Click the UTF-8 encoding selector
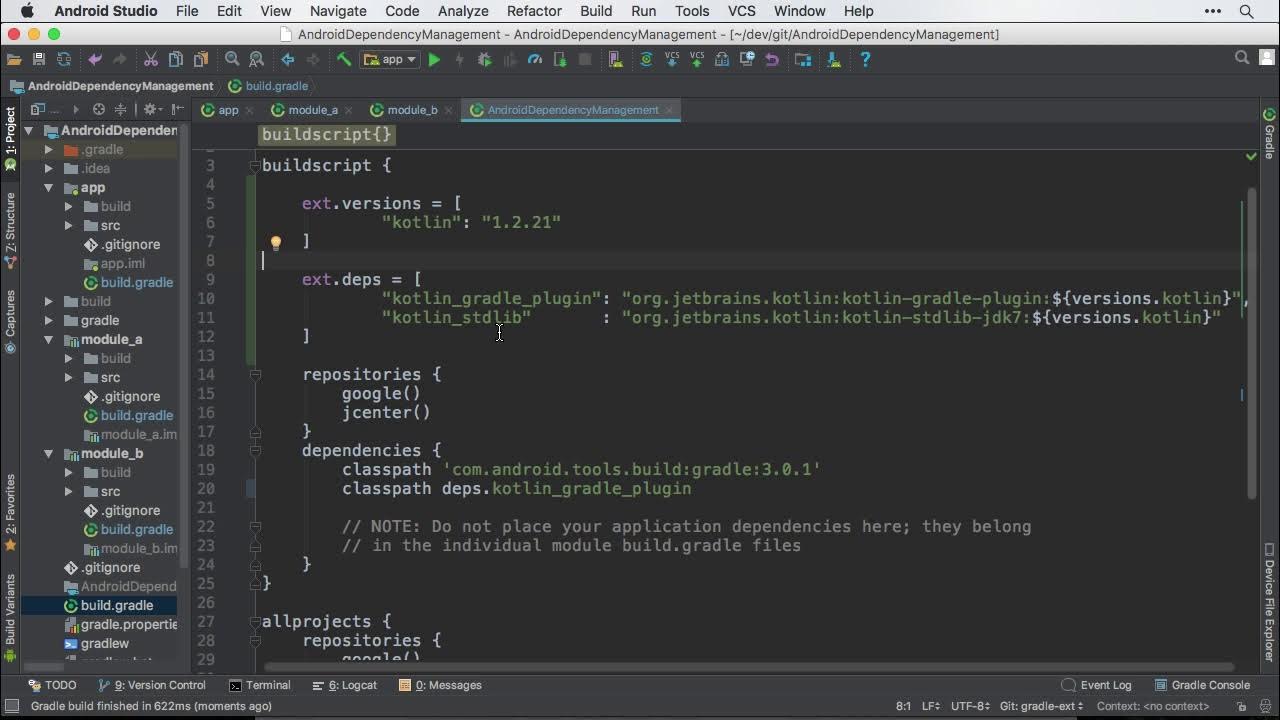 (969, 706)
